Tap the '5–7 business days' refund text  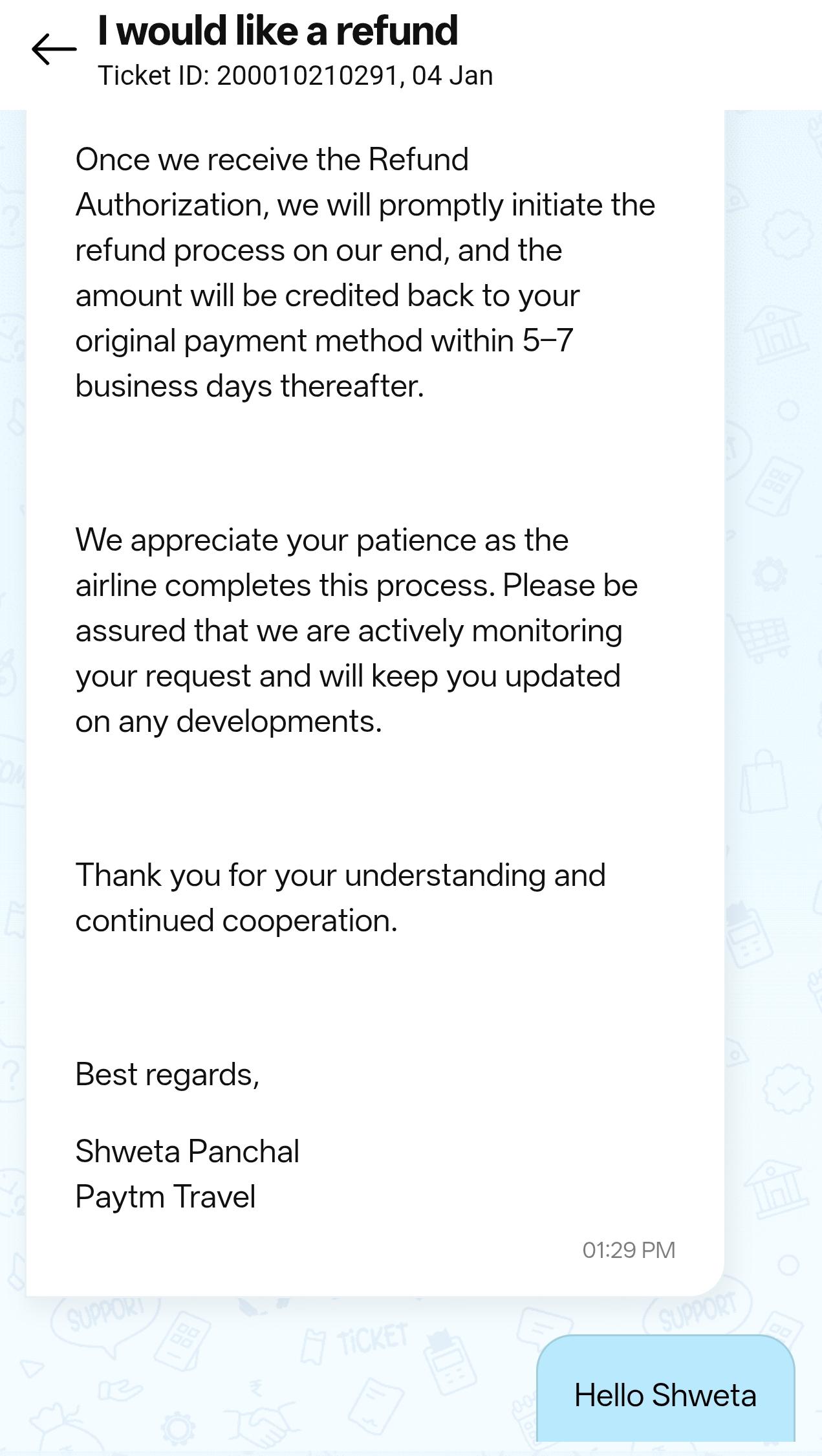click(323, 363)
